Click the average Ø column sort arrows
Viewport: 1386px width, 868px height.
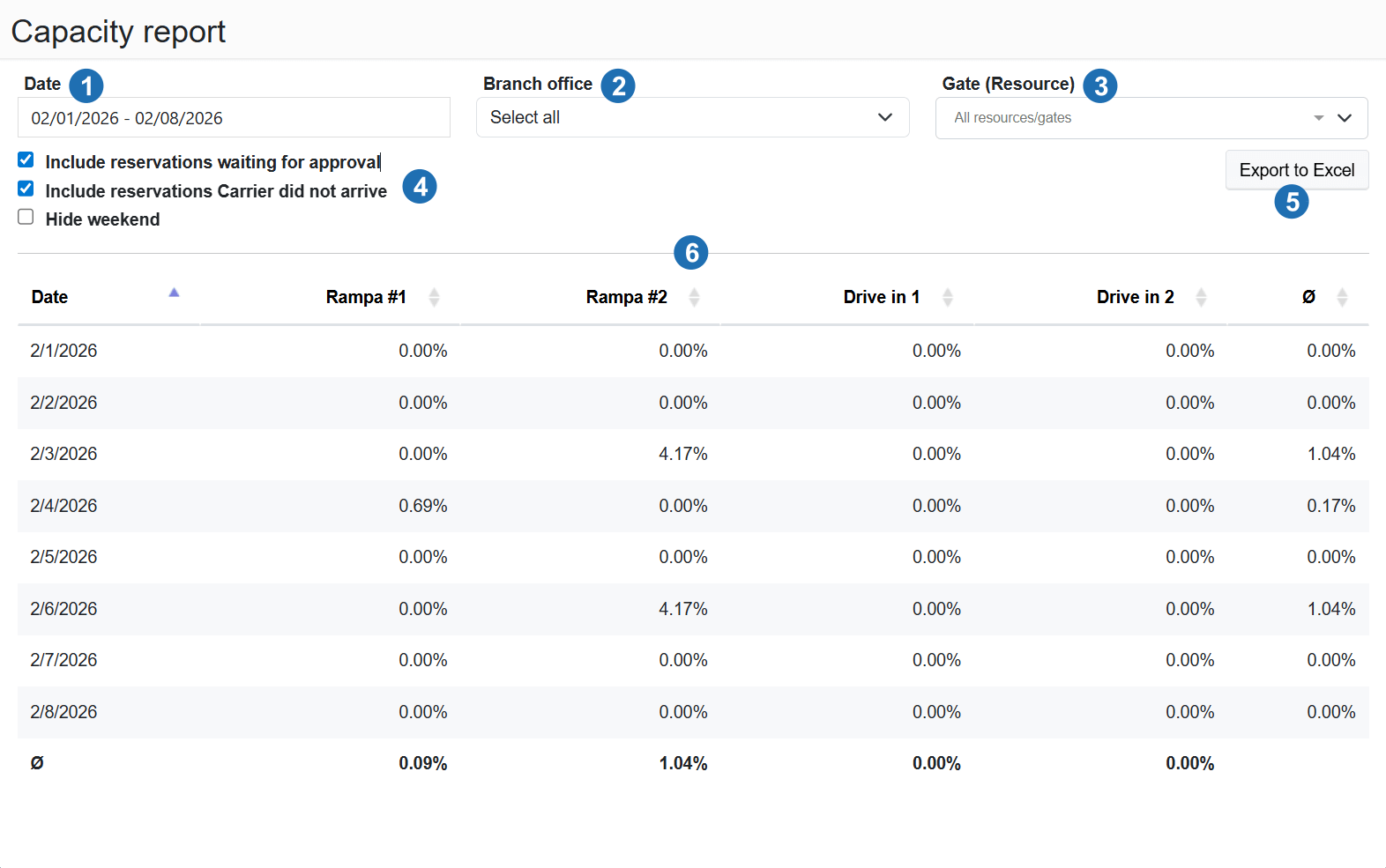pyautogui.click(x=1342, y=297)
